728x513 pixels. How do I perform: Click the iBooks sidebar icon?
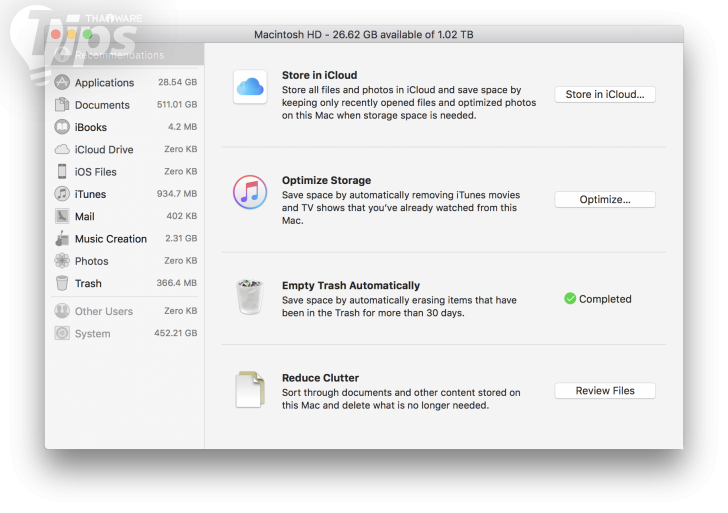tap(62, 127)
